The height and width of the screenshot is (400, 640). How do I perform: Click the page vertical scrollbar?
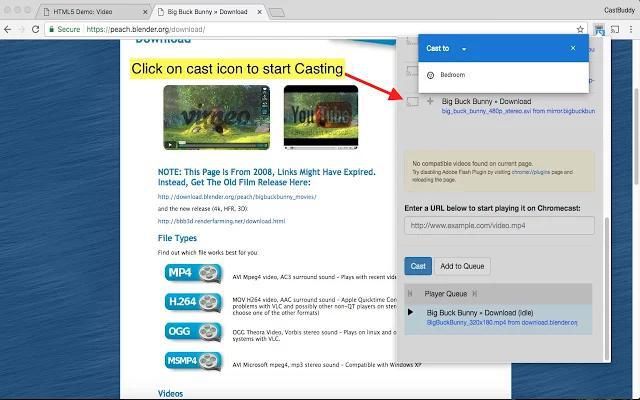point(636,135)
